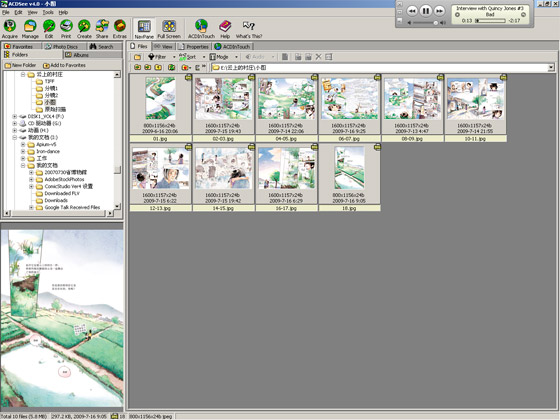Switch to the Albums tab
This screenshot has width=560, height=420.
(x=93, y=55)
